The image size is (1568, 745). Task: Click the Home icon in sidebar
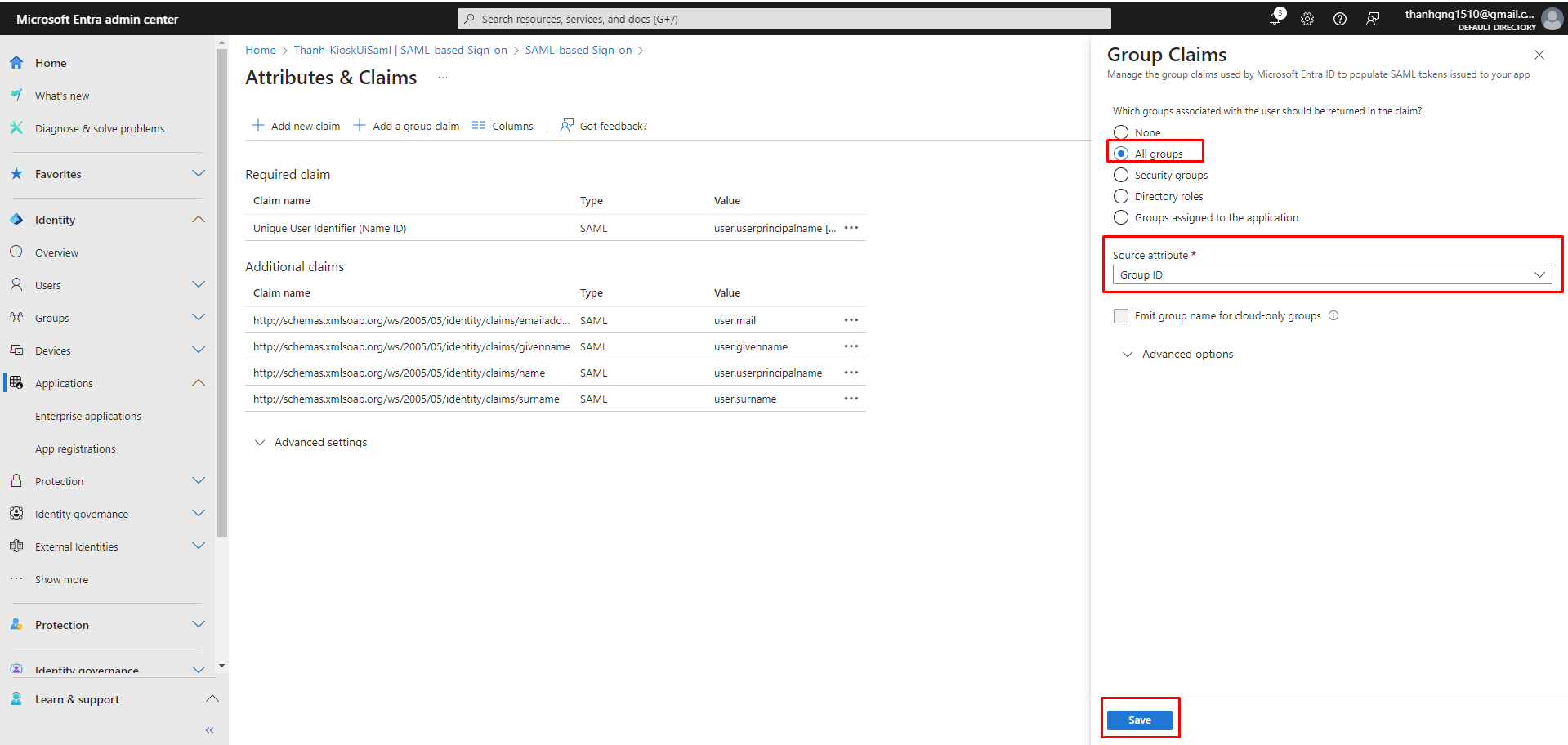[16, 63]
